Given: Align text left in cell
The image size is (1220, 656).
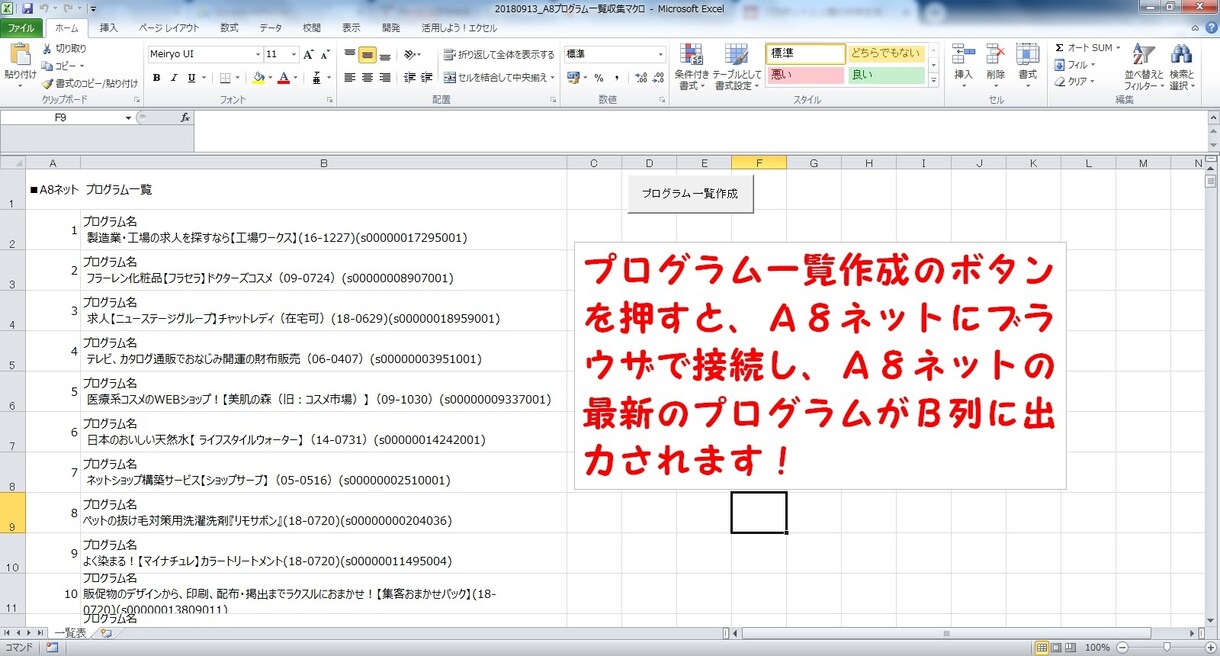Looking at the screenshot, I should tap(350, 78).
